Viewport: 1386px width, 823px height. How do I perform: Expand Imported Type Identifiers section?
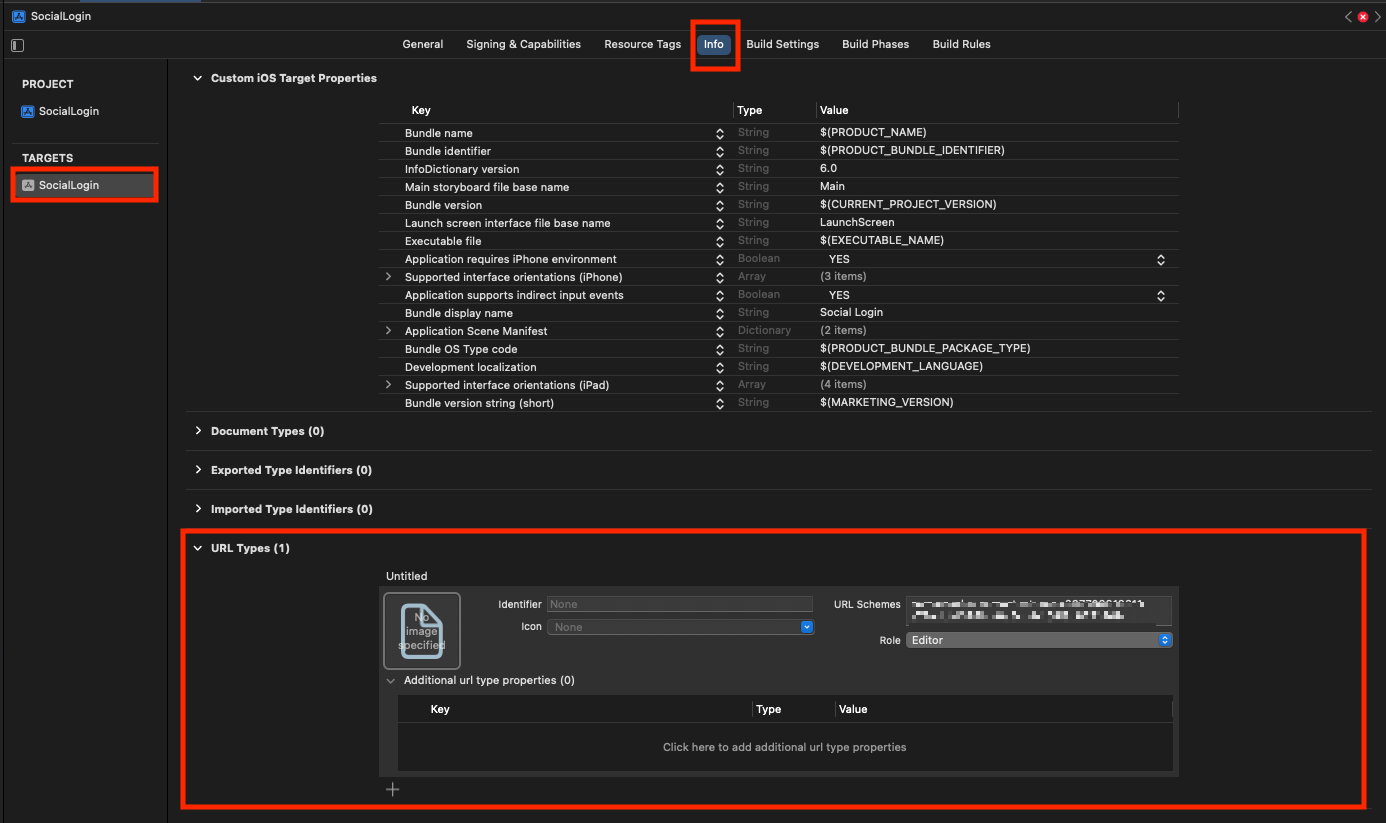point(197,509)
